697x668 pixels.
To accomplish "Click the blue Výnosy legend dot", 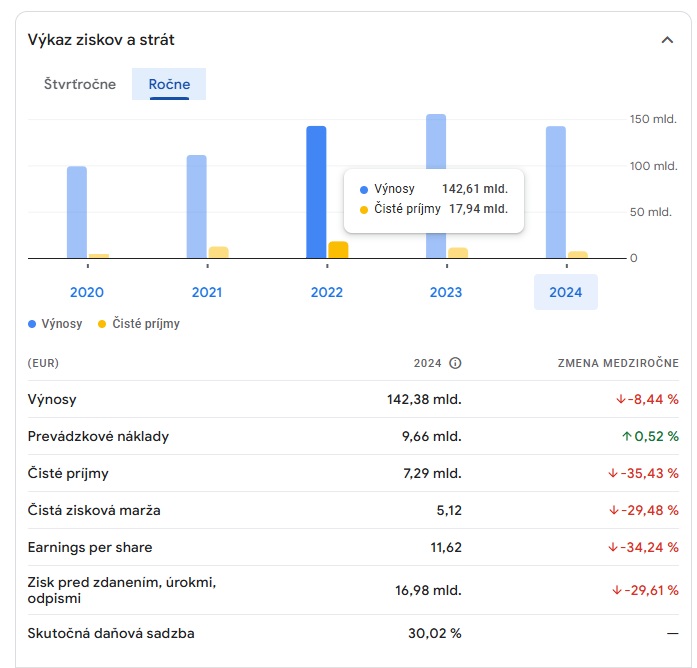I will (x=32, y=324).
